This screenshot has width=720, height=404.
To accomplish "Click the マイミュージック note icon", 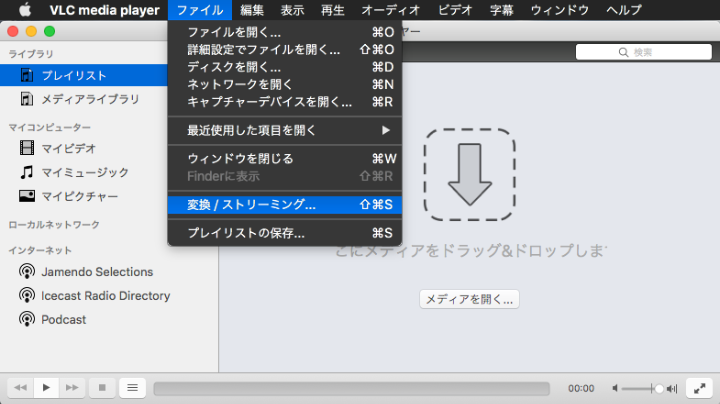I will pyautogui.click(x=27, y=172).
